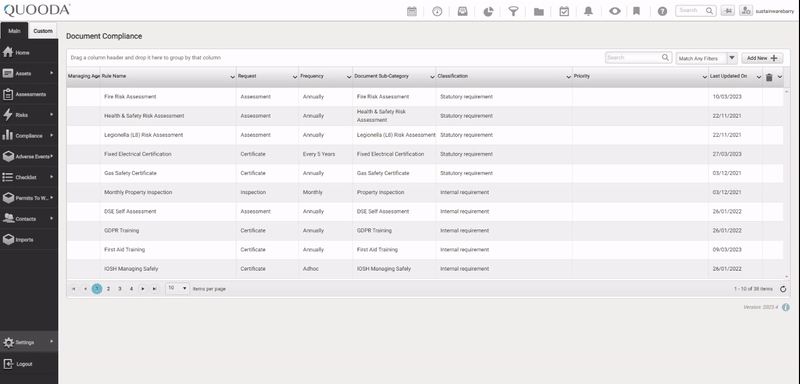Open Adverse Events in the sidebar
The width and height of the screenshot is (800, 384).
29,157
